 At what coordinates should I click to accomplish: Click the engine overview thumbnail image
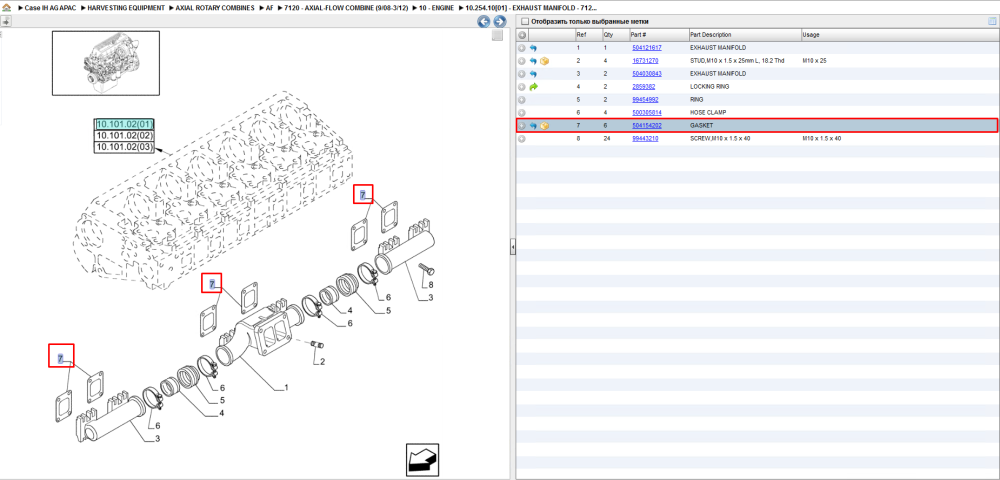click(106, 63)
